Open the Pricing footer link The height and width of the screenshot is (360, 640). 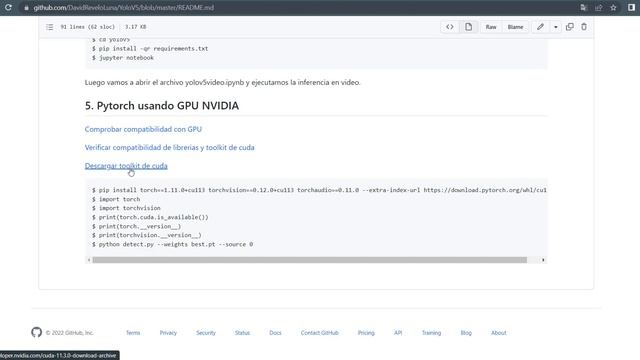(x=366, y=333)
